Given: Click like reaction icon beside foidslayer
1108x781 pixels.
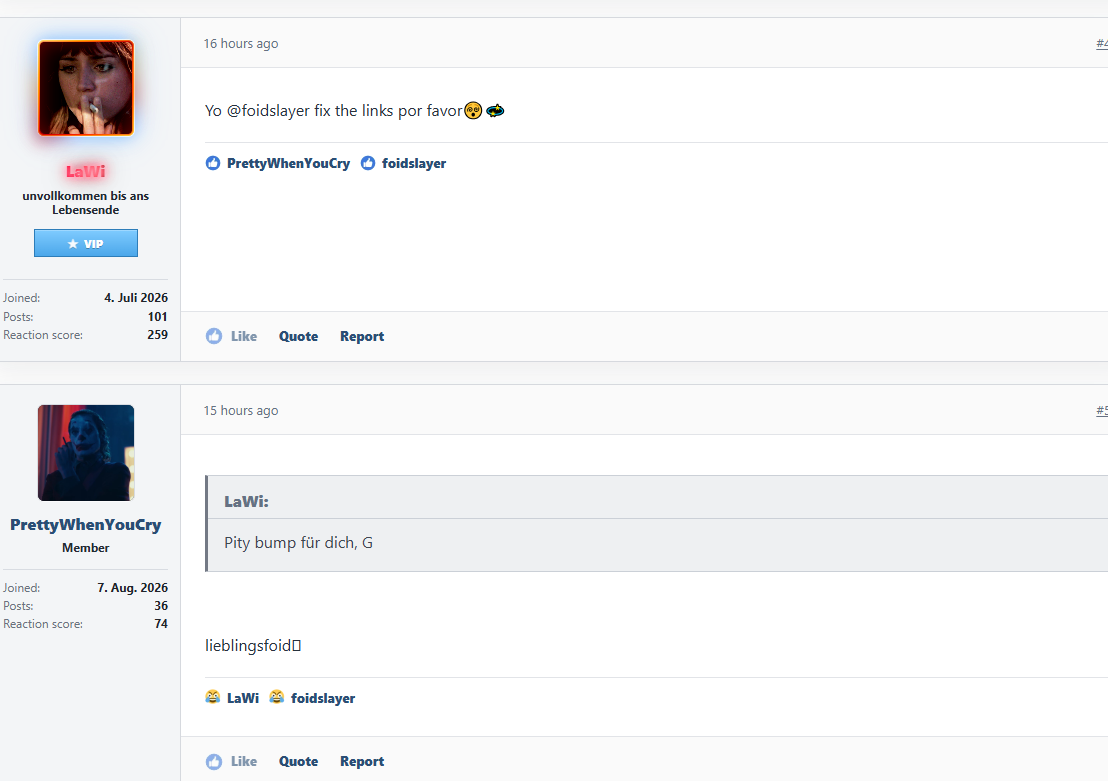Looking at the screenshot, I should pyautogui.click(x=368, y=163).
